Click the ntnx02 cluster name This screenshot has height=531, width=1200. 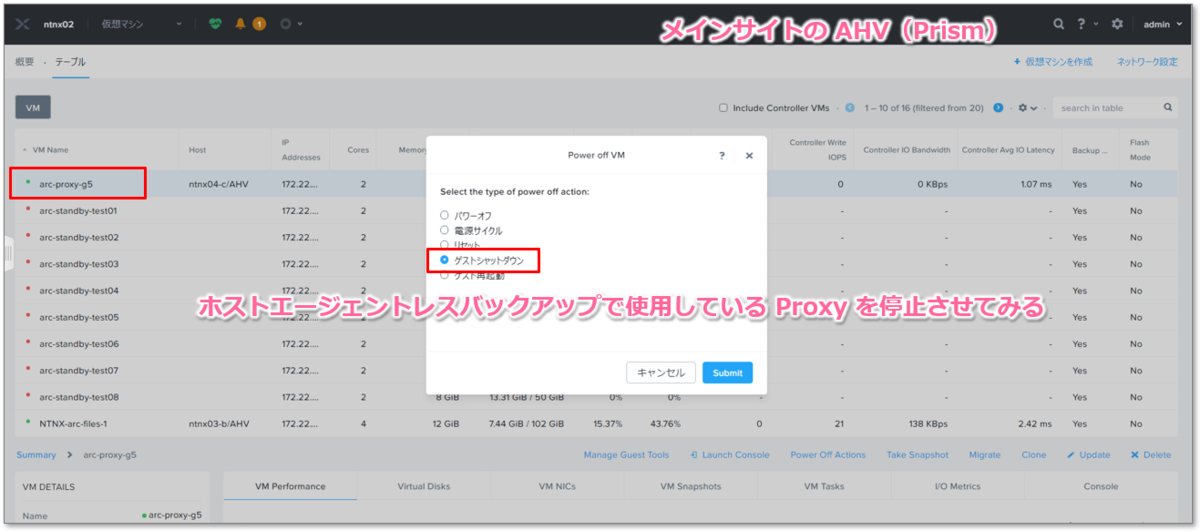coord(60,23)
